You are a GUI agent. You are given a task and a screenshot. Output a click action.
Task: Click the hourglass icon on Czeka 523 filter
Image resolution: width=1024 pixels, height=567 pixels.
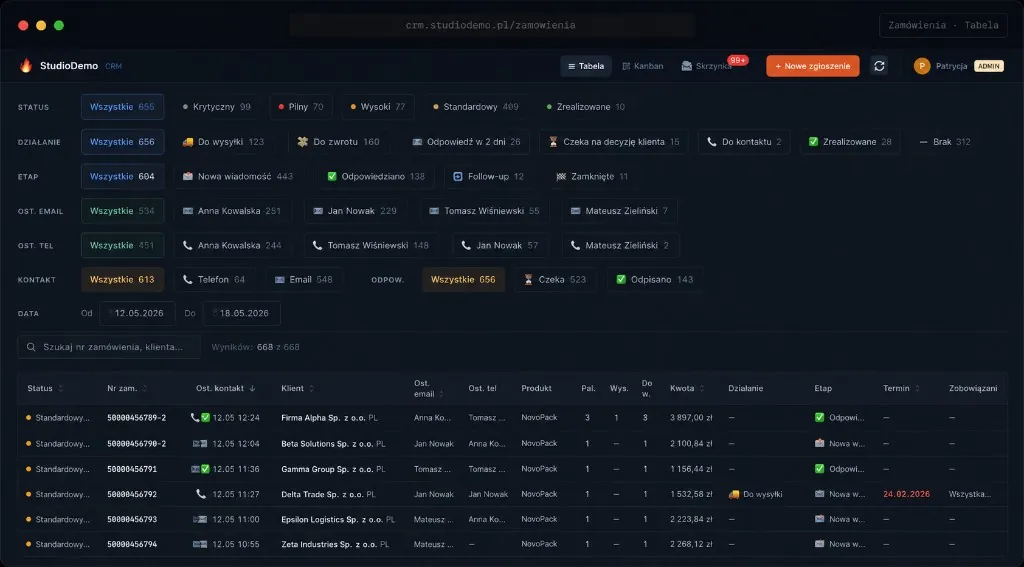(528, 280)
